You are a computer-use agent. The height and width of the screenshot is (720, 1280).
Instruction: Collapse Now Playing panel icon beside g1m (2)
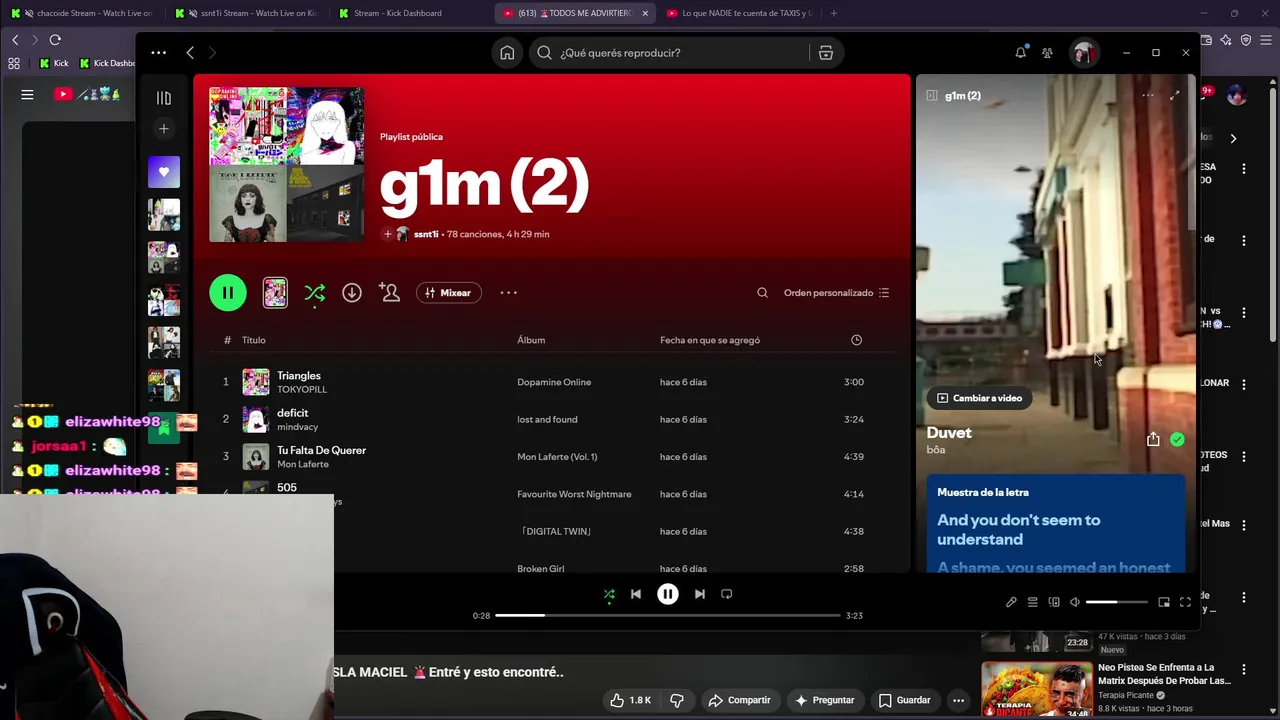pyautogui.click(x=931, y=96)
